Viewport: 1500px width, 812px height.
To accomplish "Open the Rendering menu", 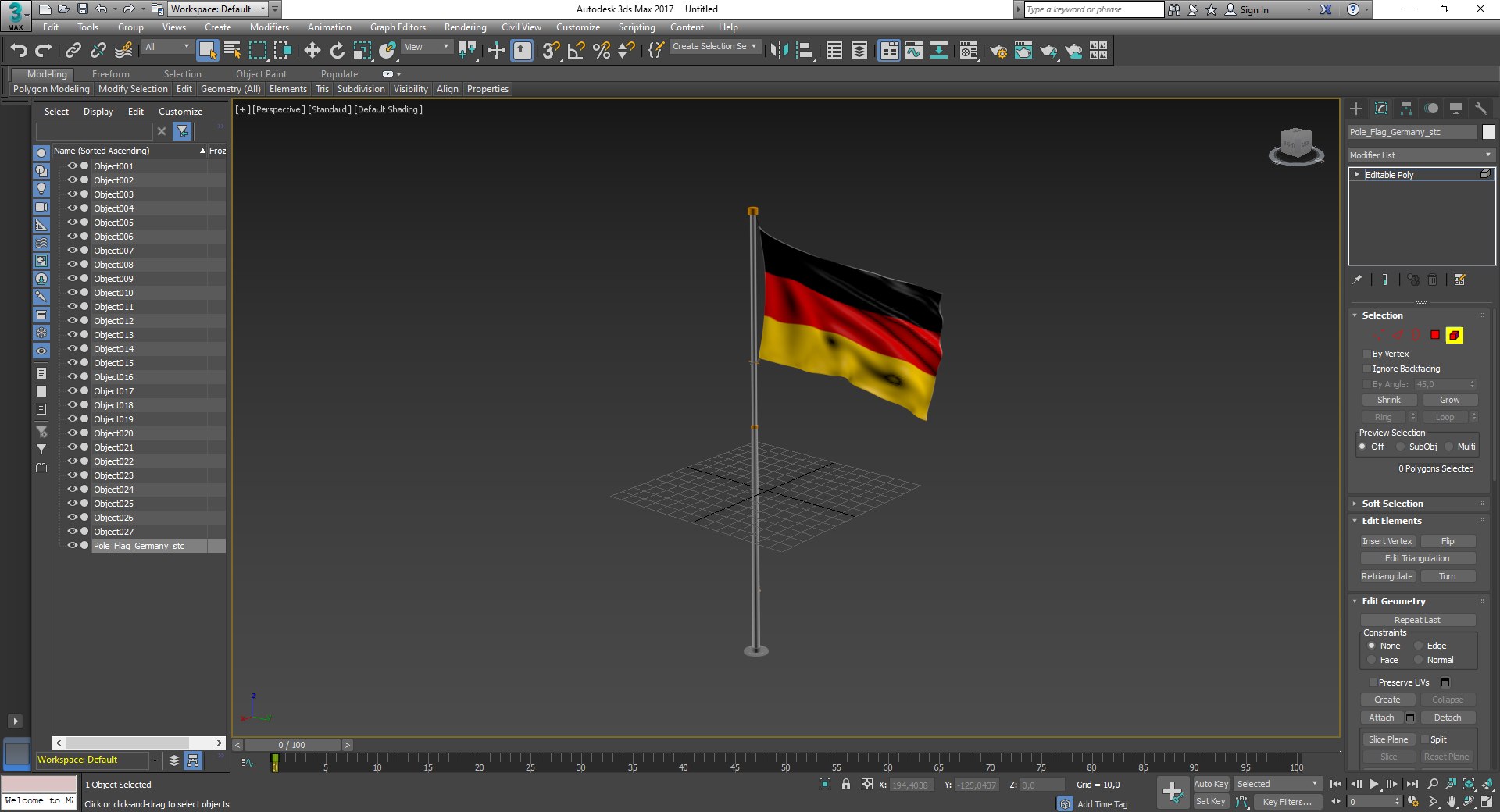I will [x=465, y=27].
